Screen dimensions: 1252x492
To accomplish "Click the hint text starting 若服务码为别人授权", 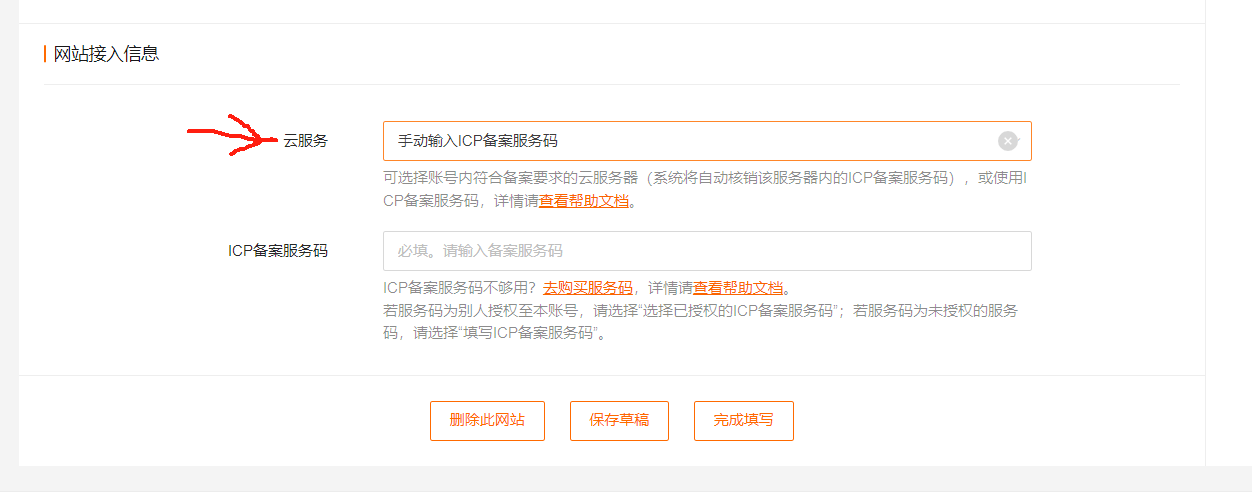I will click(x=700, y=322).
